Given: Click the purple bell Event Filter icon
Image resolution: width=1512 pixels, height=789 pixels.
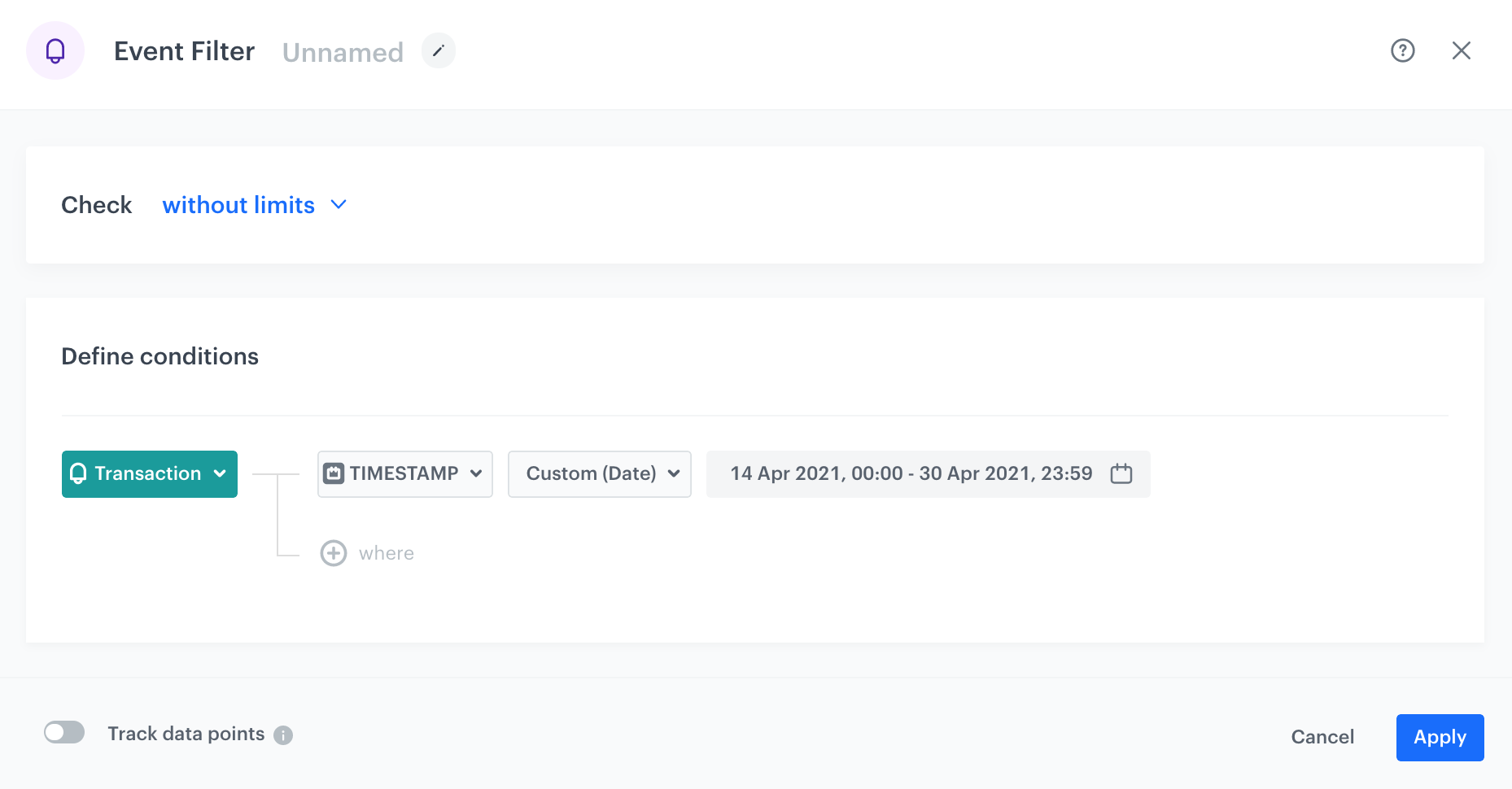Looking at the screenshot, I should coord(55,50).
